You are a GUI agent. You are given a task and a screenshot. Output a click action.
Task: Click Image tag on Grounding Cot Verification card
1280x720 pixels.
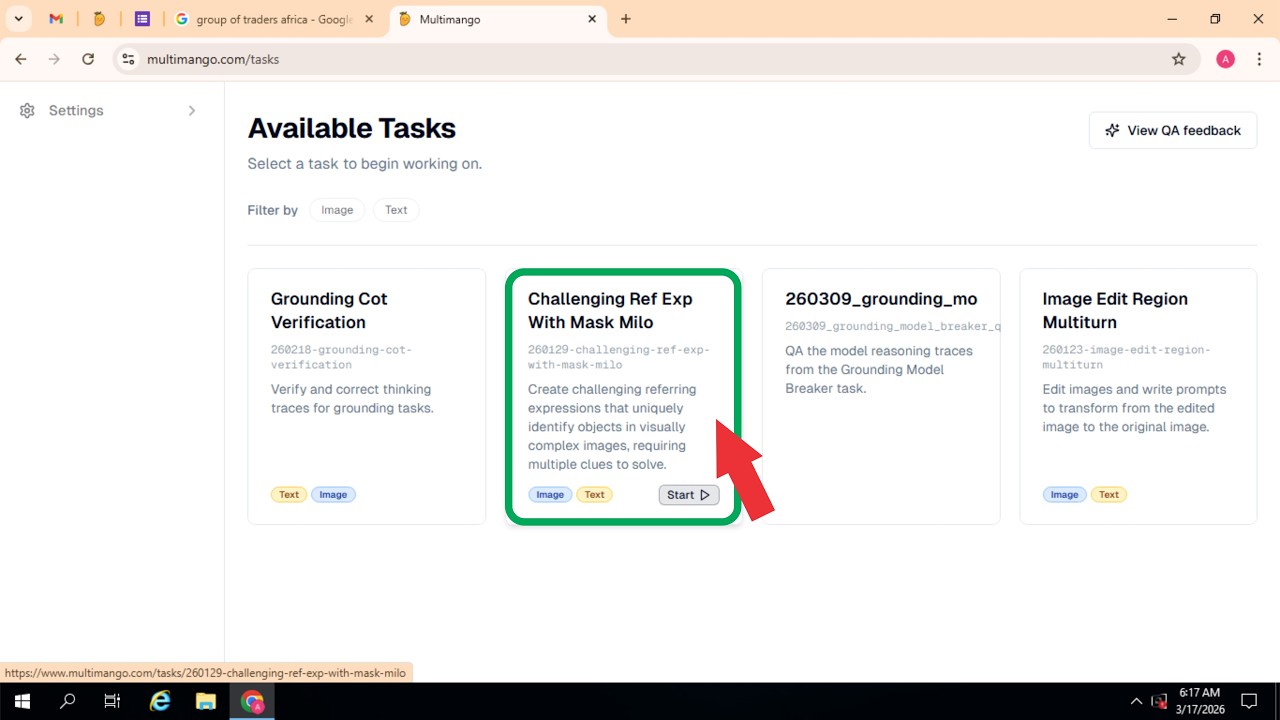333,495
